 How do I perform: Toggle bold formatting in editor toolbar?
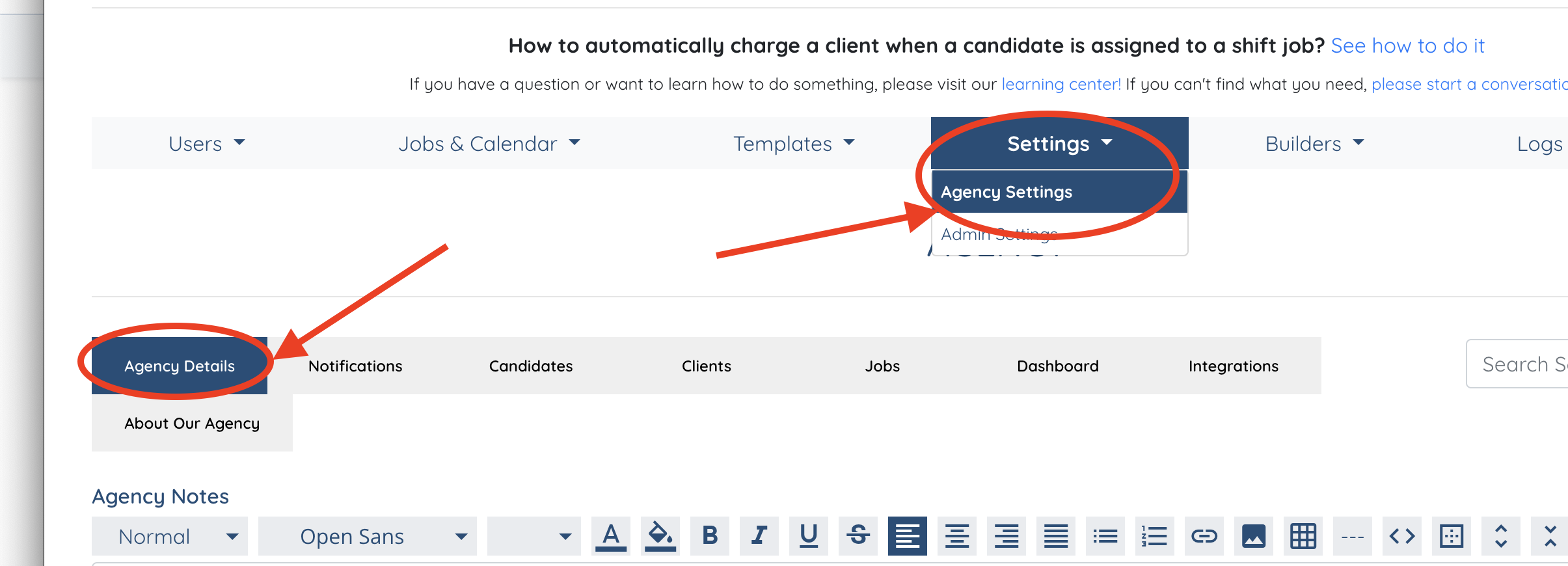pyautogui.click(x=710, y=536)
